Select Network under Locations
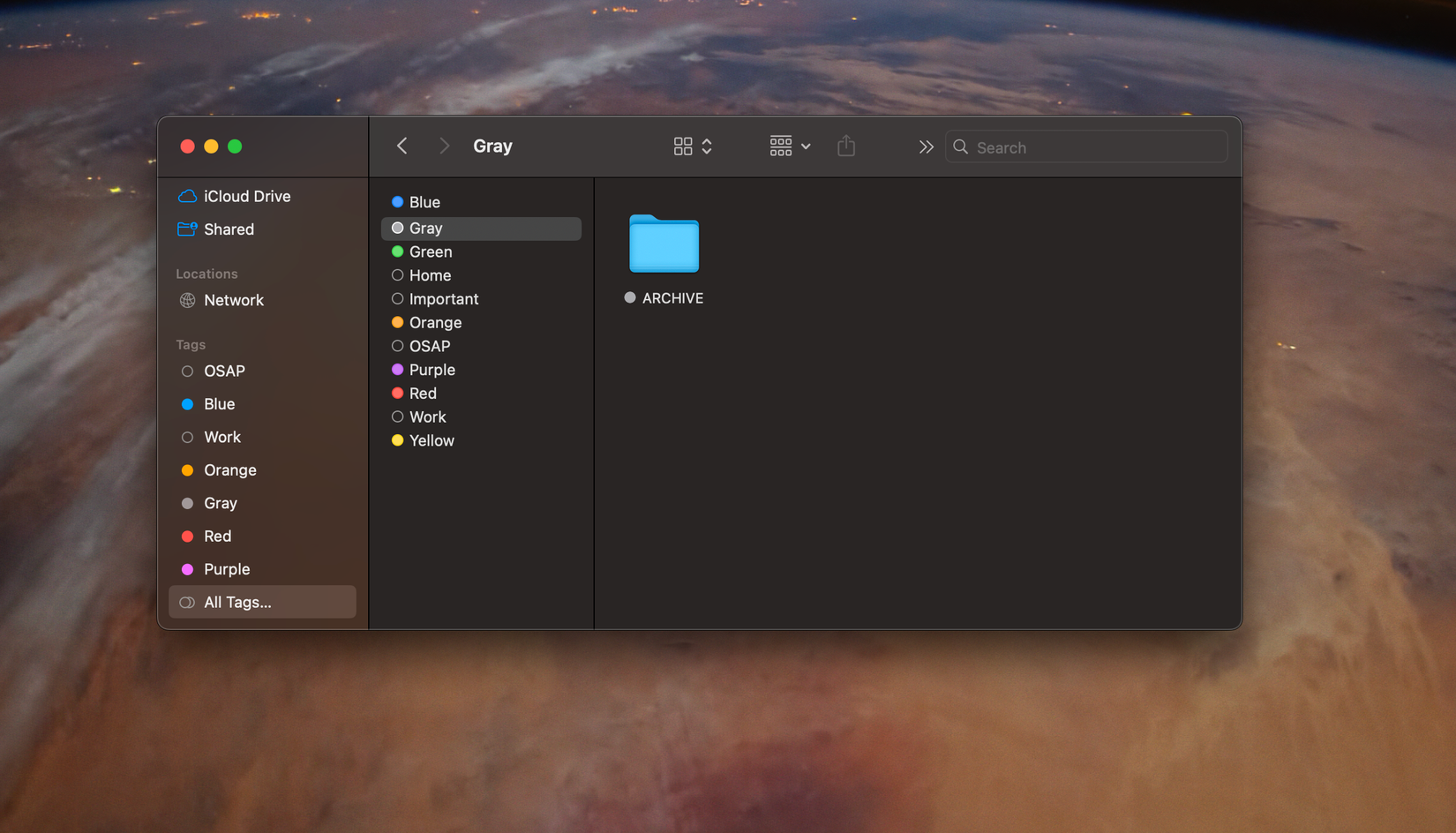Screen dimensions: 1456x833 tap(262, 301)
